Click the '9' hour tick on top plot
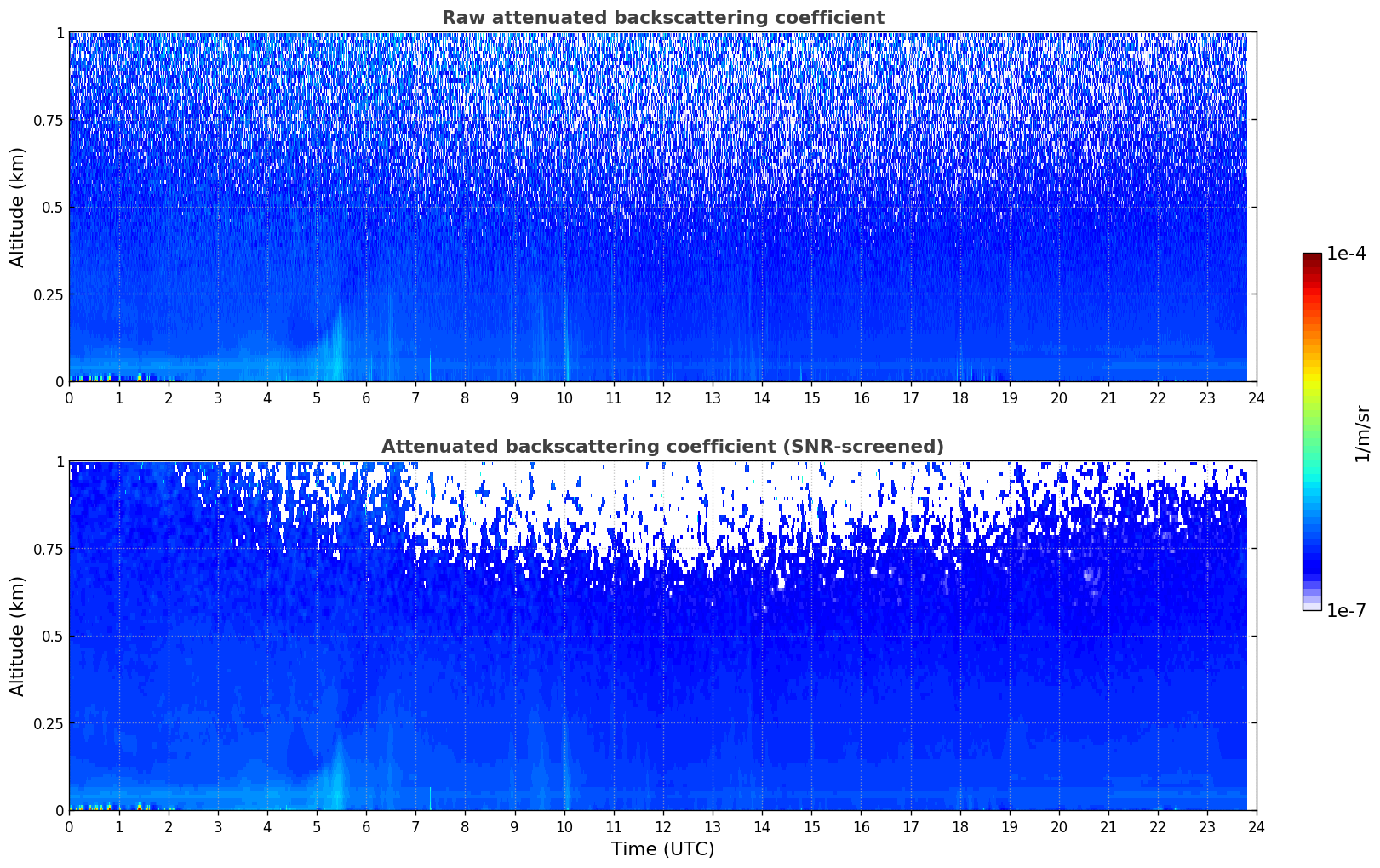Image resolution: width=1380 pixels, height=868 pixels. pyautogui.click(x=514, y=397)
